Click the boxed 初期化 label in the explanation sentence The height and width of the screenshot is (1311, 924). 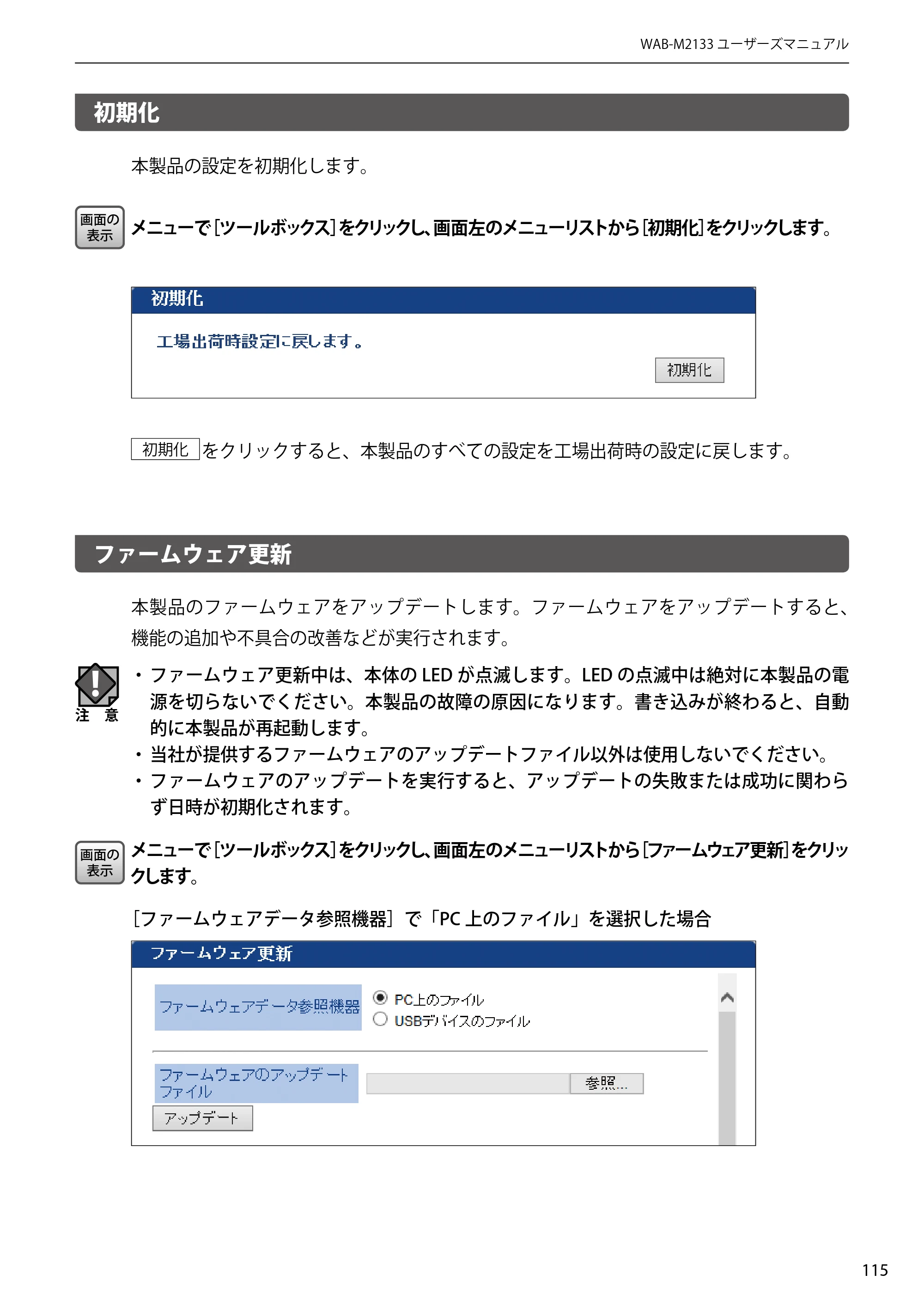[165, 449]
